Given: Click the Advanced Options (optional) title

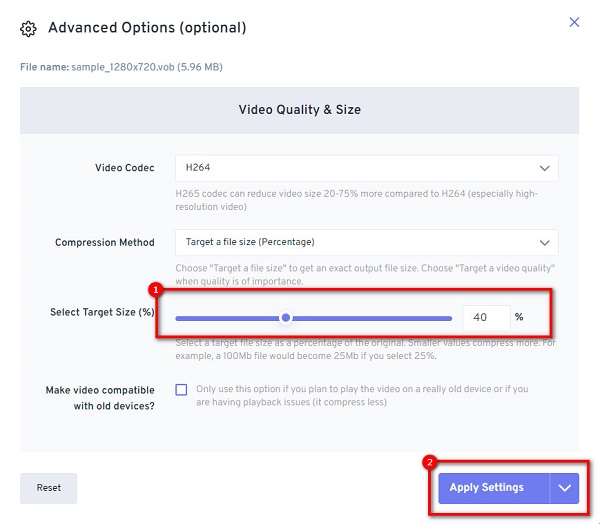Looking at the screenshot, I should click(x=147, y=28).
